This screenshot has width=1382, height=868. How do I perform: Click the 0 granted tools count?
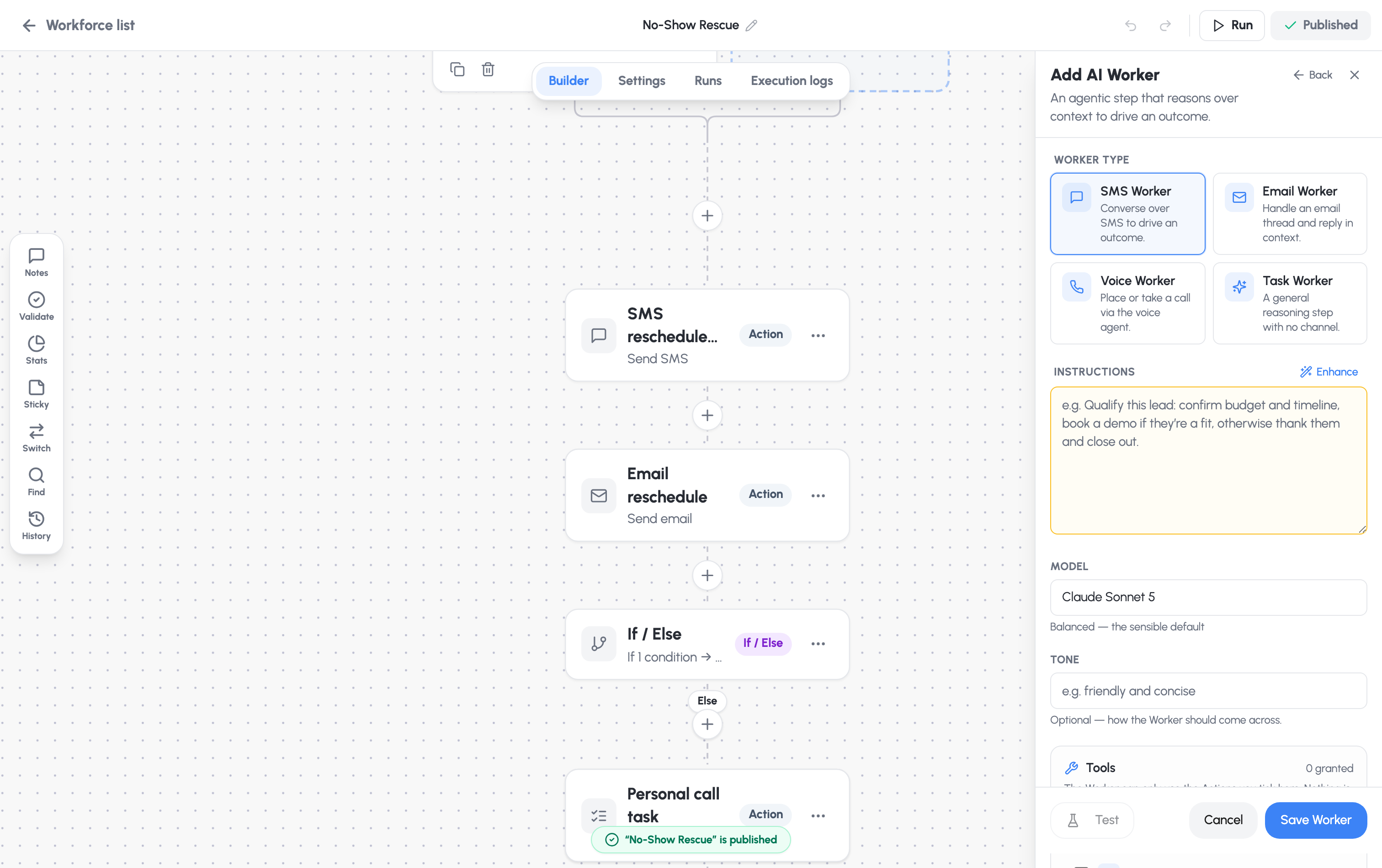pyautogui.click(x=1329, y=768)
